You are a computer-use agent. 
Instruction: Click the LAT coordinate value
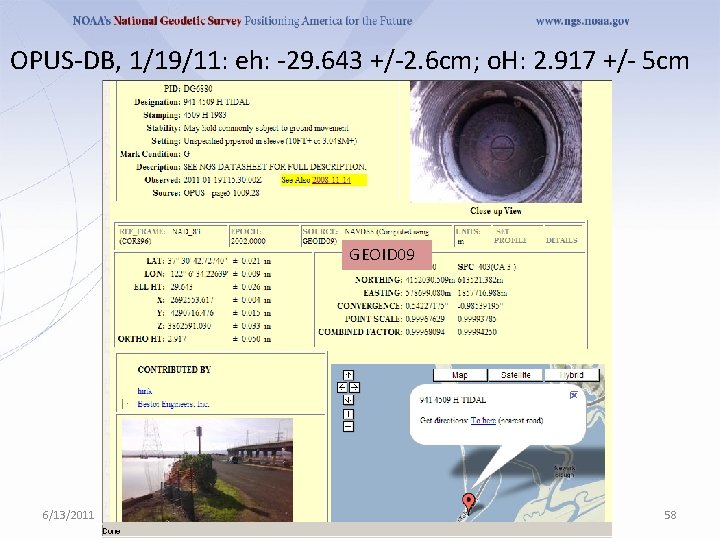(x=197, y=261)
